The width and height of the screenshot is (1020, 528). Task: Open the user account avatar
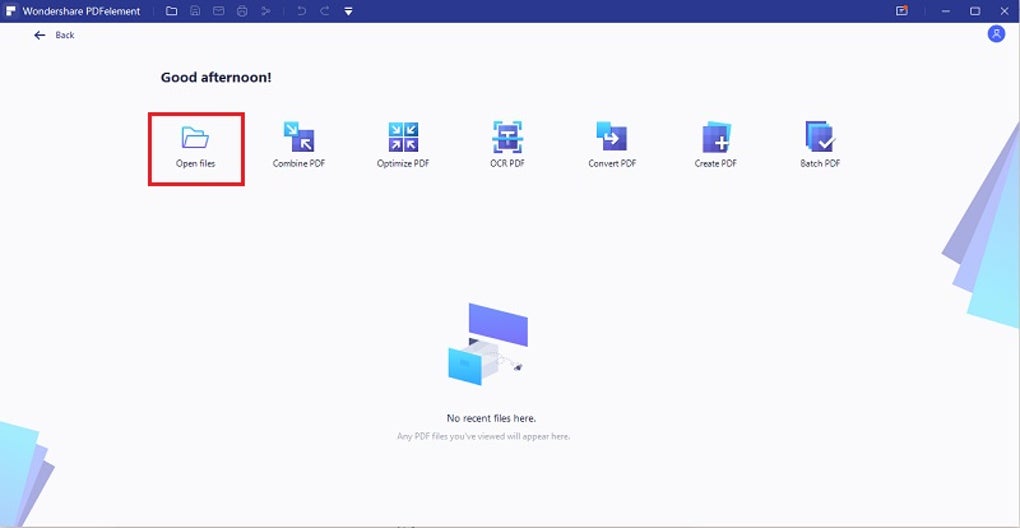click(x=996, y=34)
